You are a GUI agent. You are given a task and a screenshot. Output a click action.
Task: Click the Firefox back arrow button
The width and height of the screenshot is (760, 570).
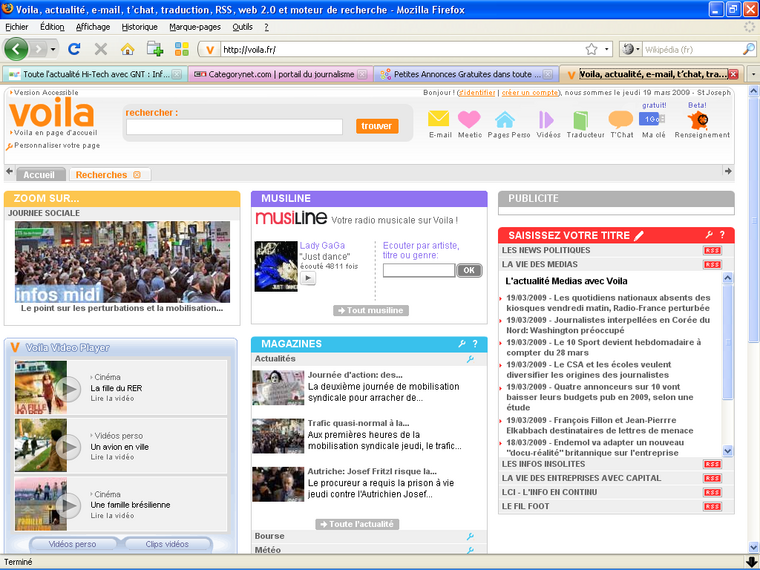pyautogui.click(x=16, y=49)
